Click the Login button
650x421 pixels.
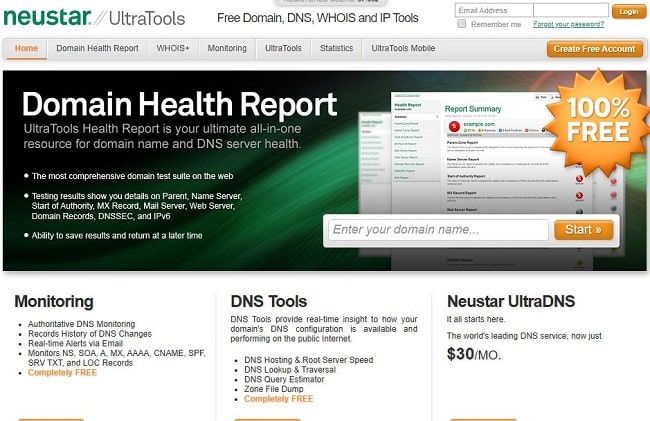point(628,11)
